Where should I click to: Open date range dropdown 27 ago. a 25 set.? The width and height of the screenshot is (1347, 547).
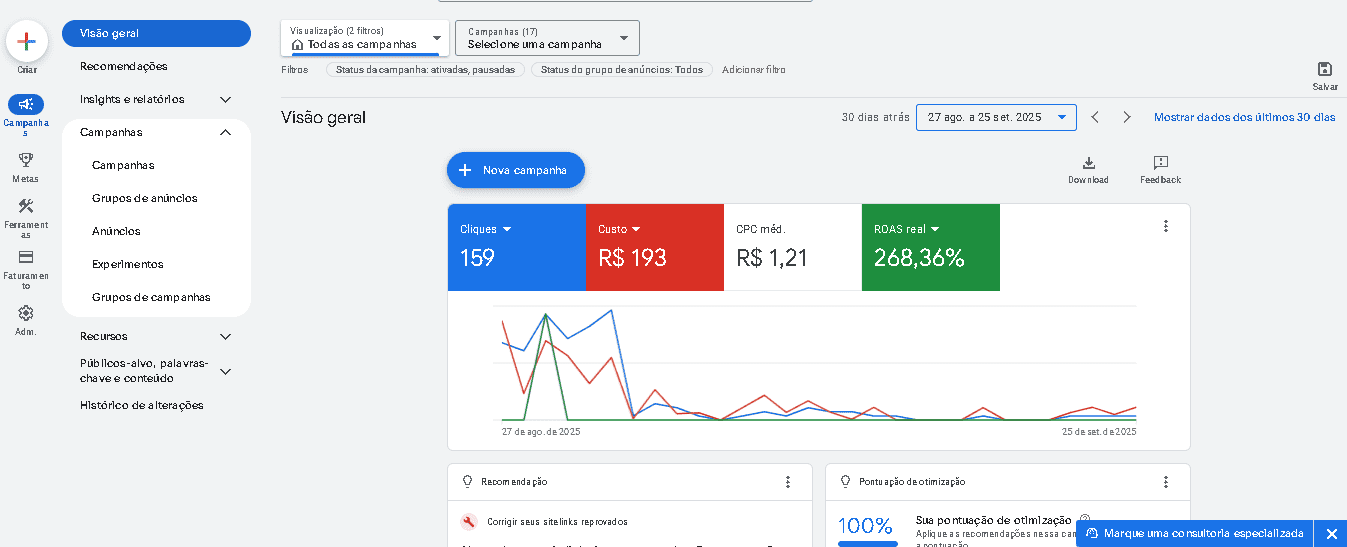(x=996, y=117)
